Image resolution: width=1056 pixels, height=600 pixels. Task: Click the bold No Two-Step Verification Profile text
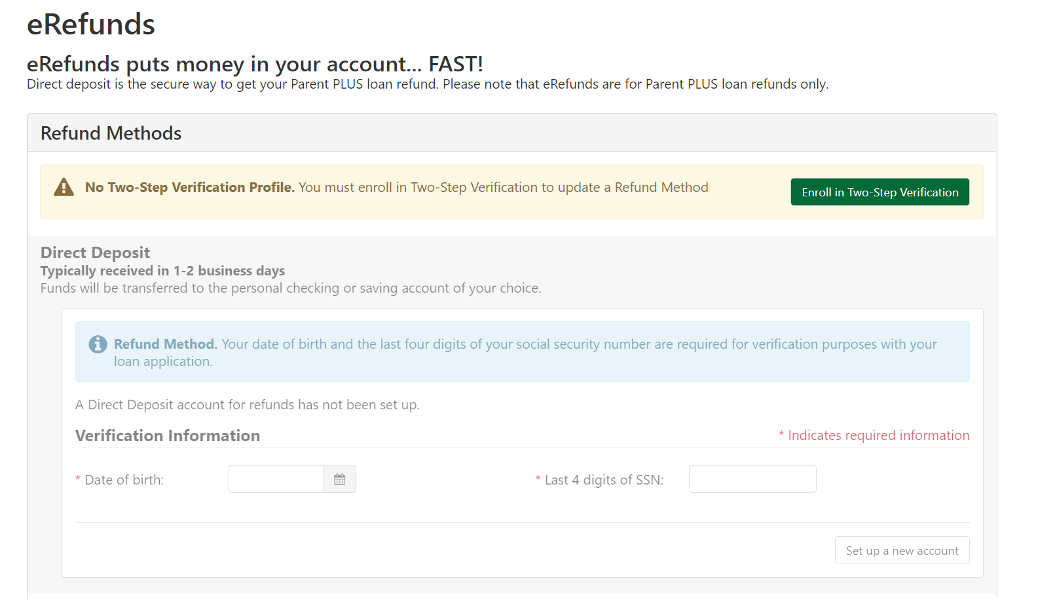point(189,187)
